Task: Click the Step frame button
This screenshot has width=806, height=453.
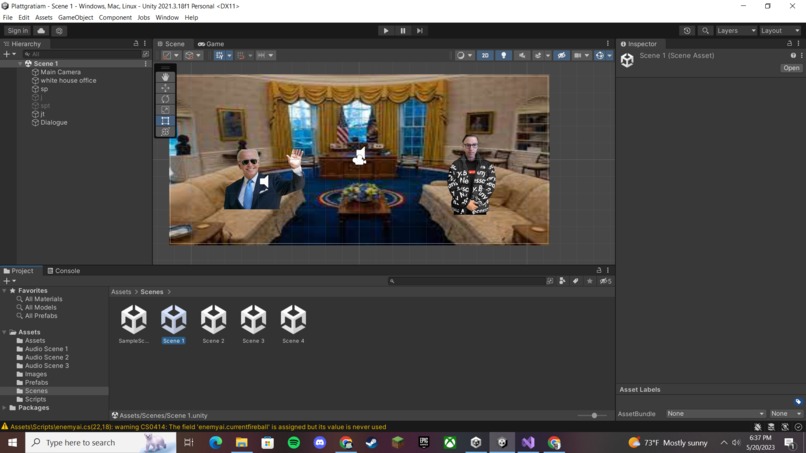Action: tap(419, 31)
